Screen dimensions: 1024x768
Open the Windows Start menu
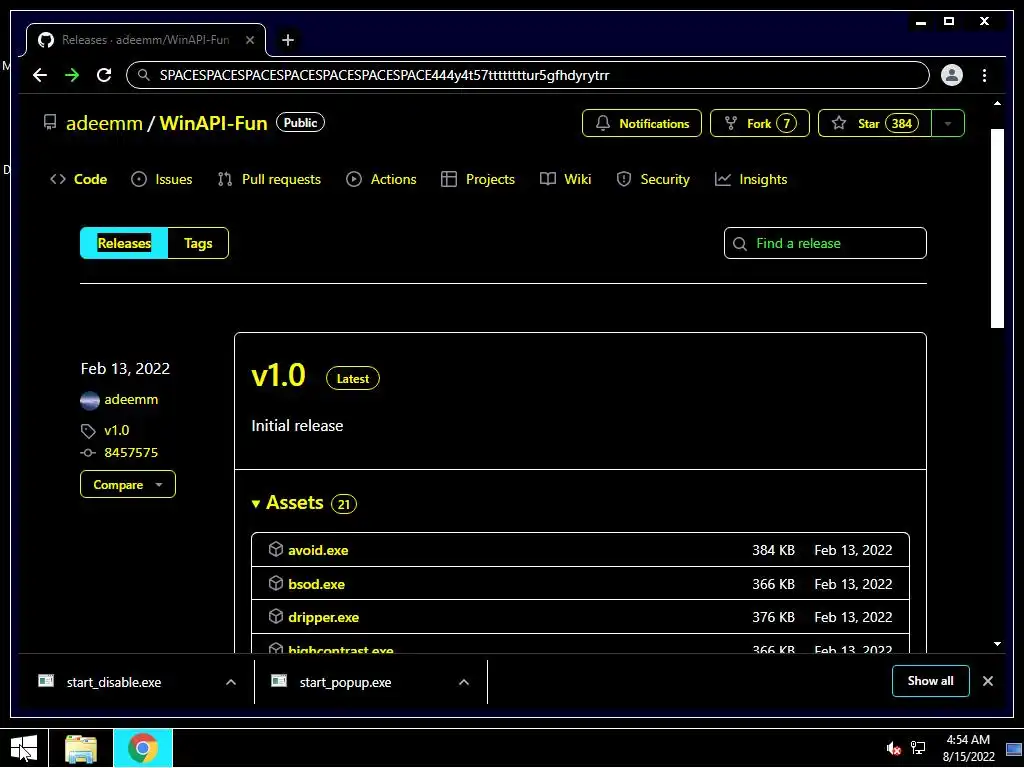point(24,748)
